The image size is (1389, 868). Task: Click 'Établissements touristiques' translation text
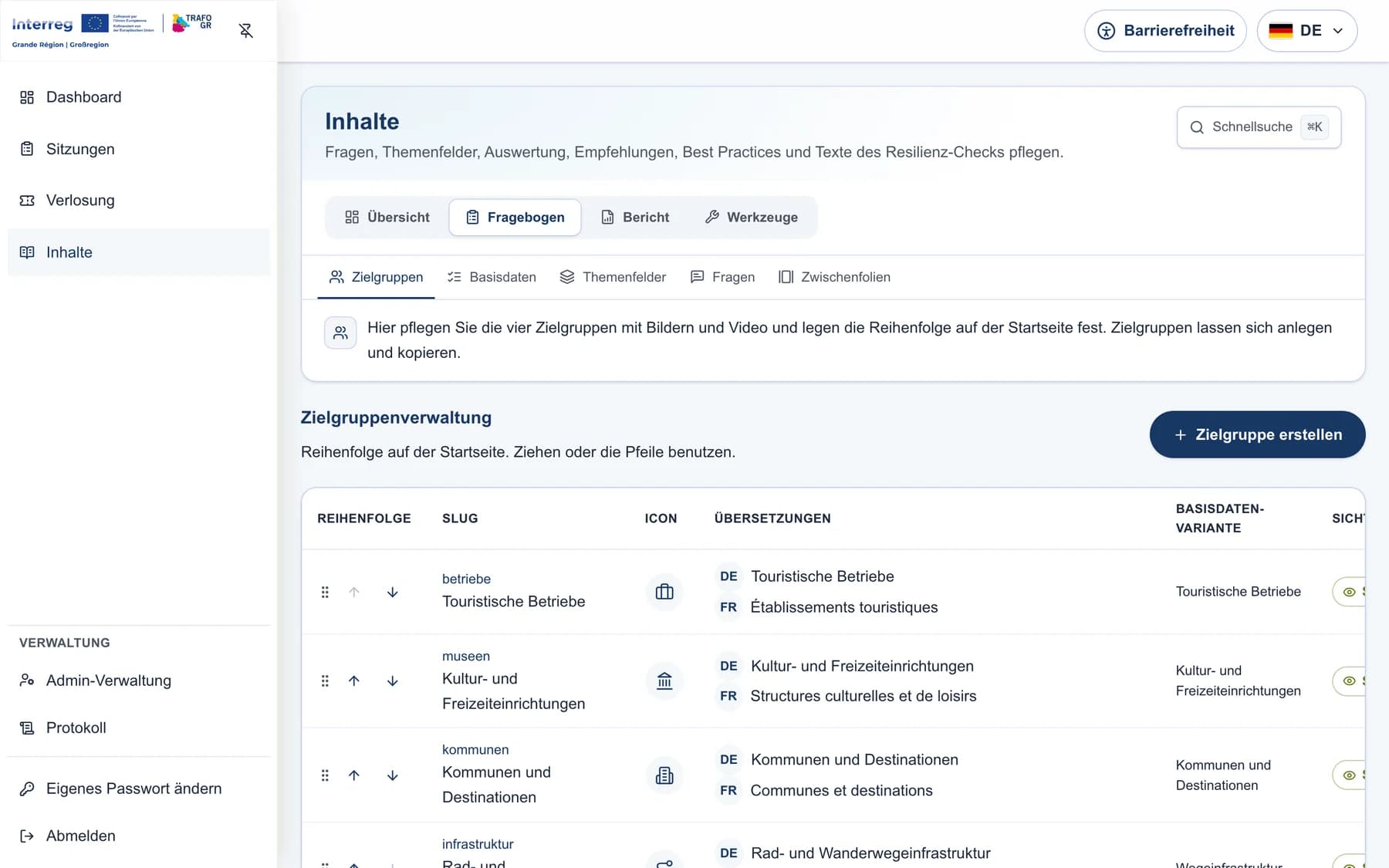[x=844, y=607]
